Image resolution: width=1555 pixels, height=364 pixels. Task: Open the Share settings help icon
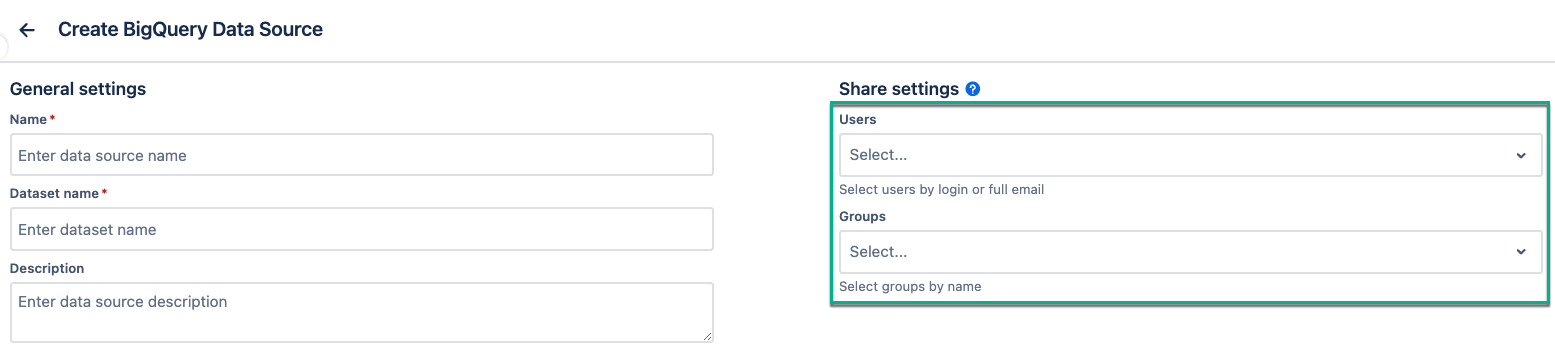coord(973,89)
